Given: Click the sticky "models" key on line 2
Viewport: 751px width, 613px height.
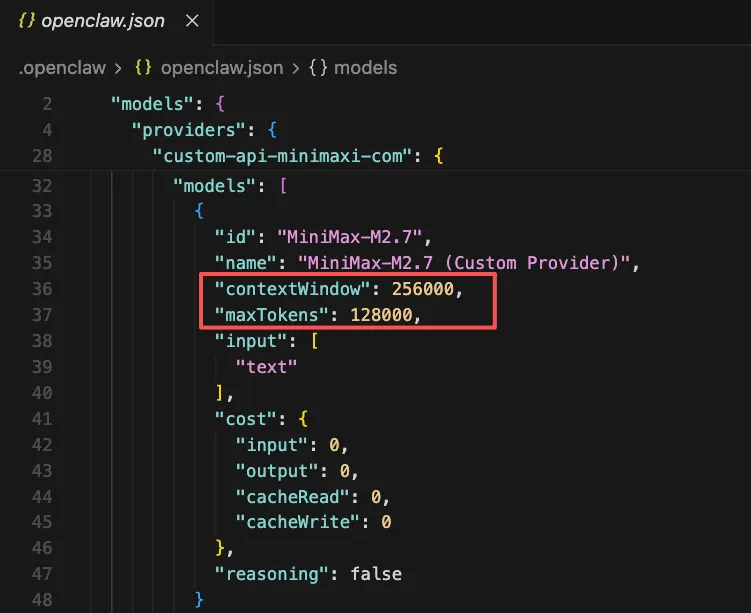Looking at the screenshot, I should (152, 104).
